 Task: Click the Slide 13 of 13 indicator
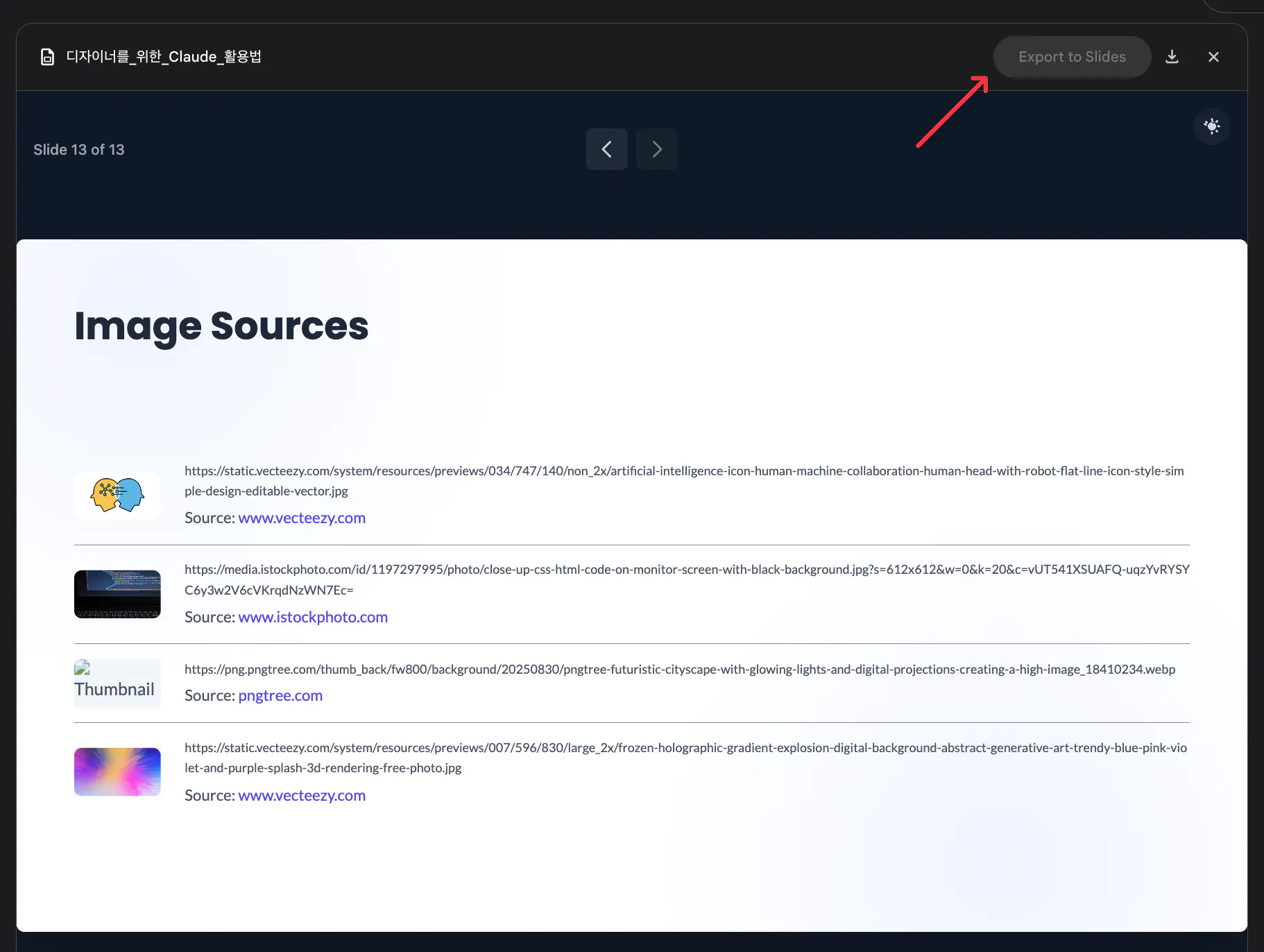tap(79, 150)
